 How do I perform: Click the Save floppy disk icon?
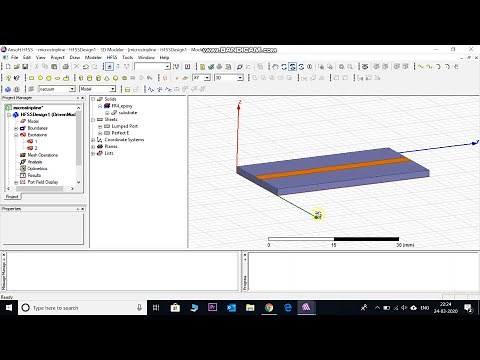coord(25,67)
